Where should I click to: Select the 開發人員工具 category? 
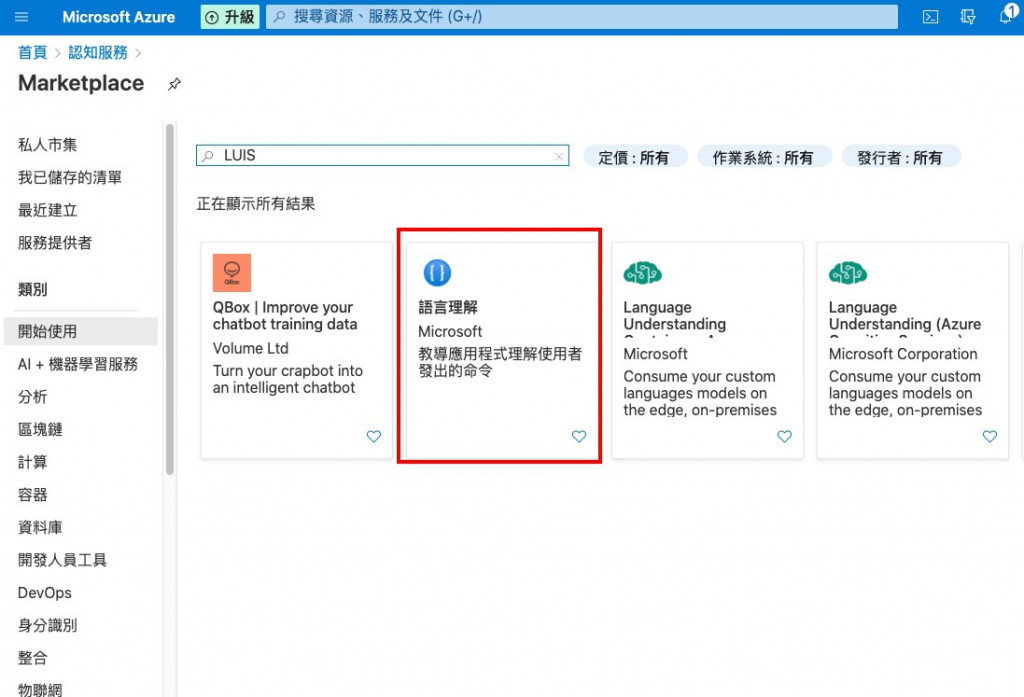tap(62, 560)
